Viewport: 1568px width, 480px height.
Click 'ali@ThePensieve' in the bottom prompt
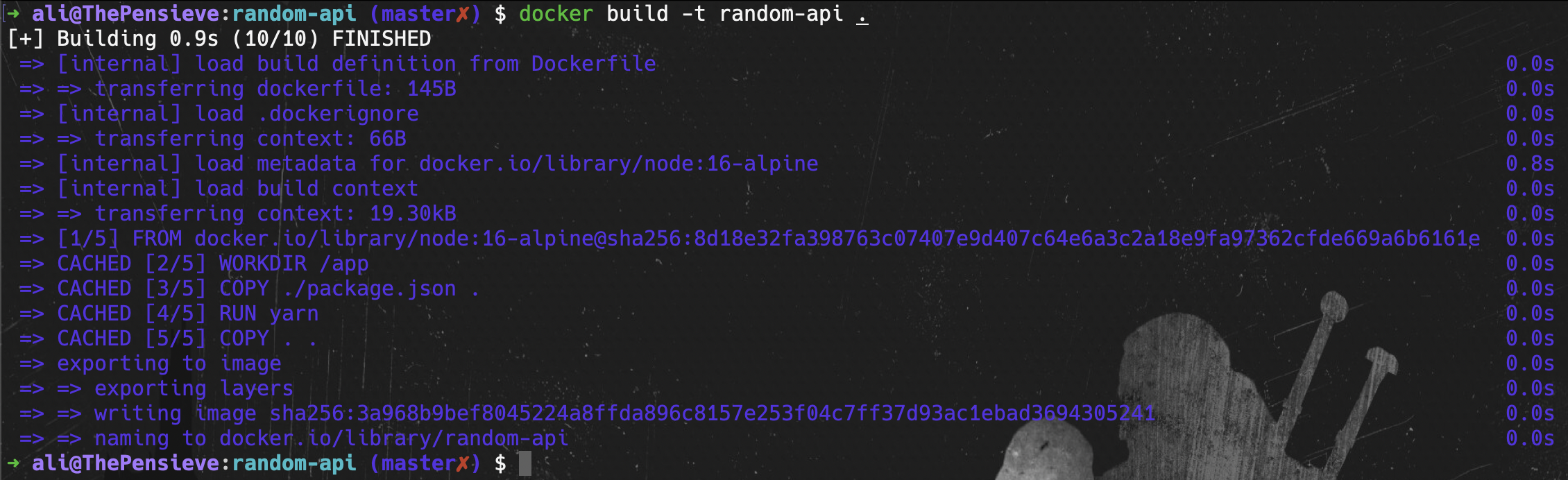pyautogui.click(x=126, y=463)
